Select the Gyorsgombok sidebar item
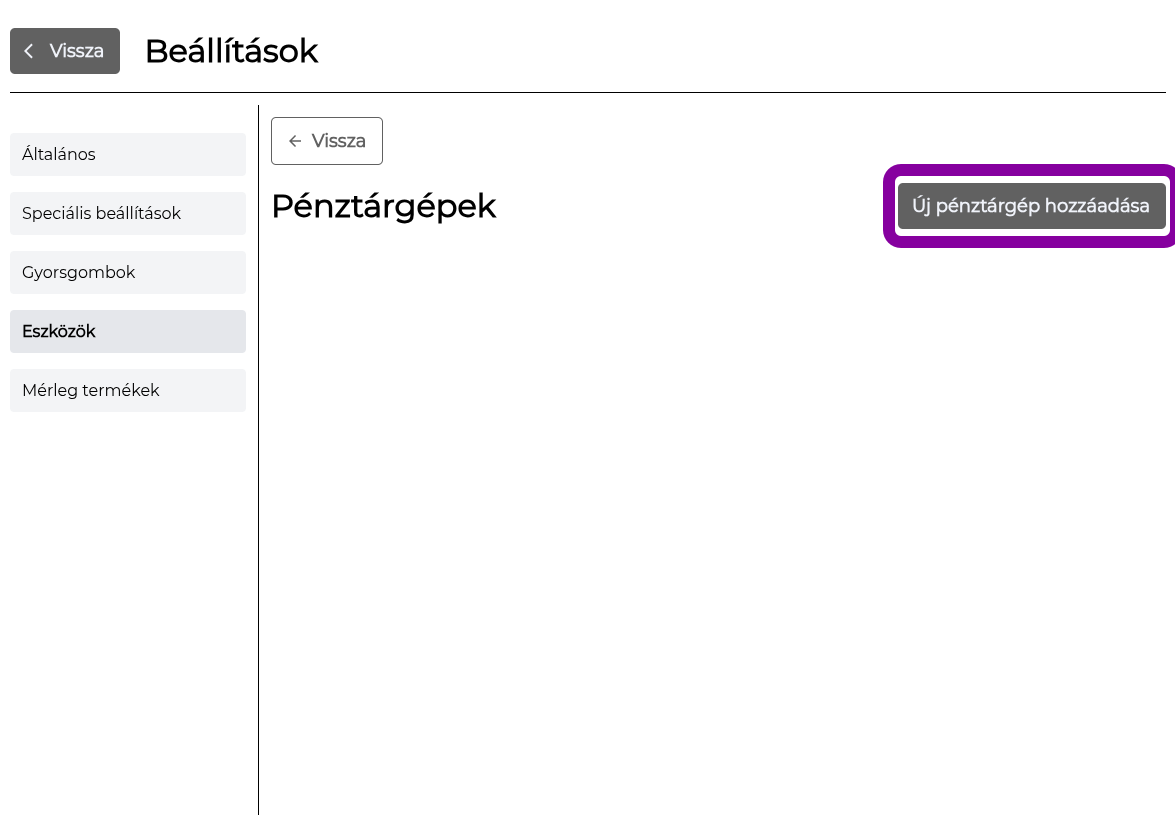 tap(127, 273)
